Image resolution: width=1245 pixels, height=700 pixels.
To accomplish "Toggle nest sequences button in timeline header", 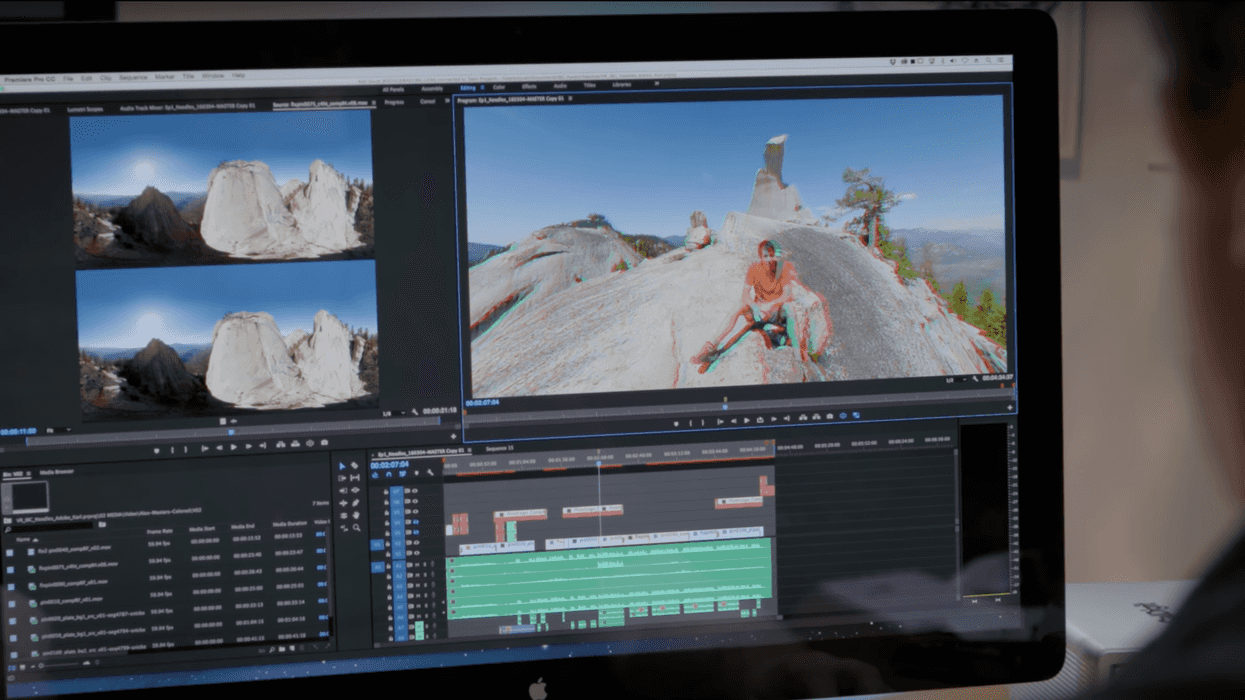I will [x=375, y=474].
